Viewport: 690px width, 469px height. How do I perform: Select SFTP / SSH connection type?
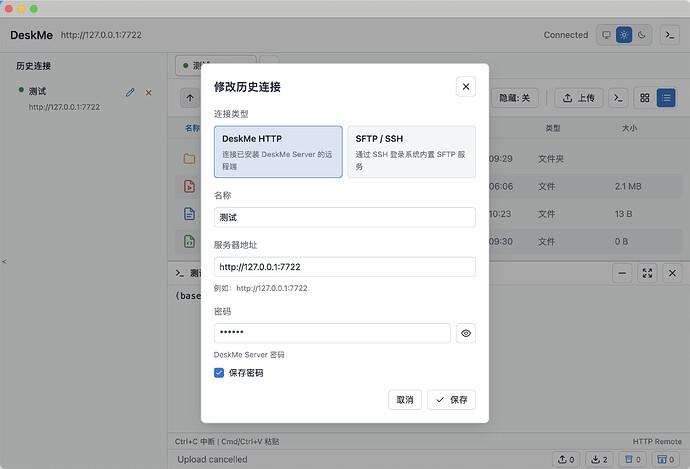tap(411, 152)
